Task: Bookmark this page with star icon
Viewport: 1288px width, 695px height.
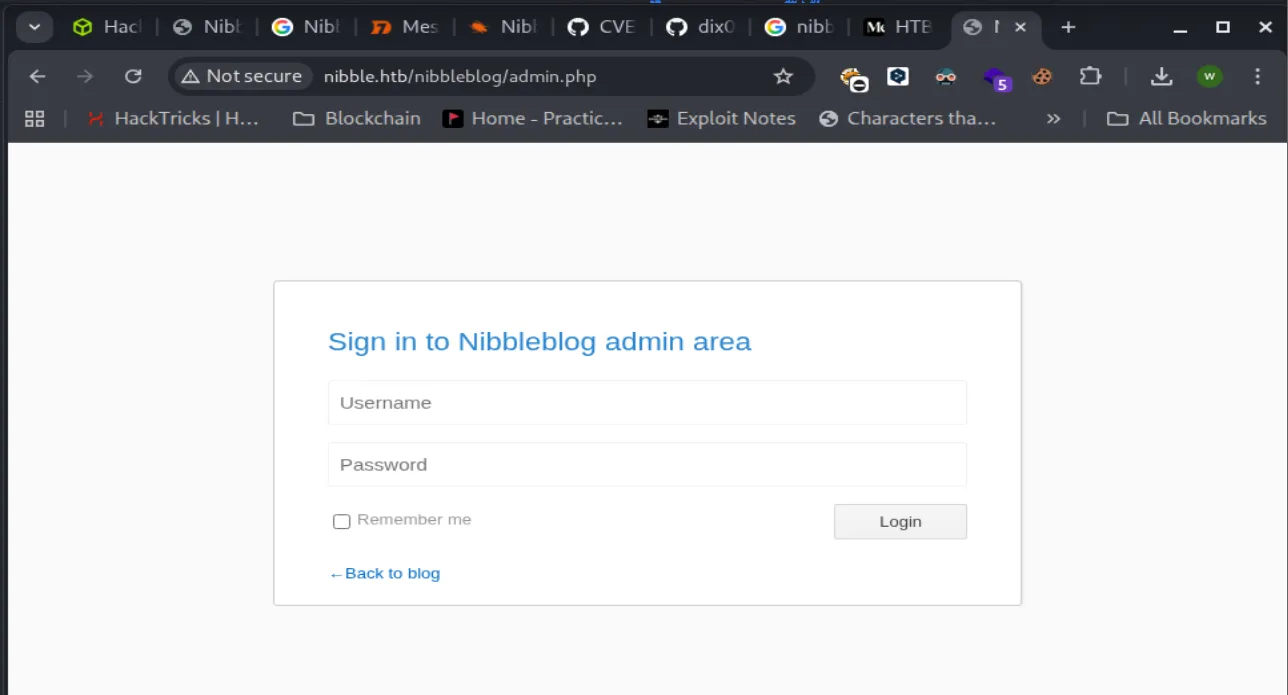Action: tap(783, 77)
